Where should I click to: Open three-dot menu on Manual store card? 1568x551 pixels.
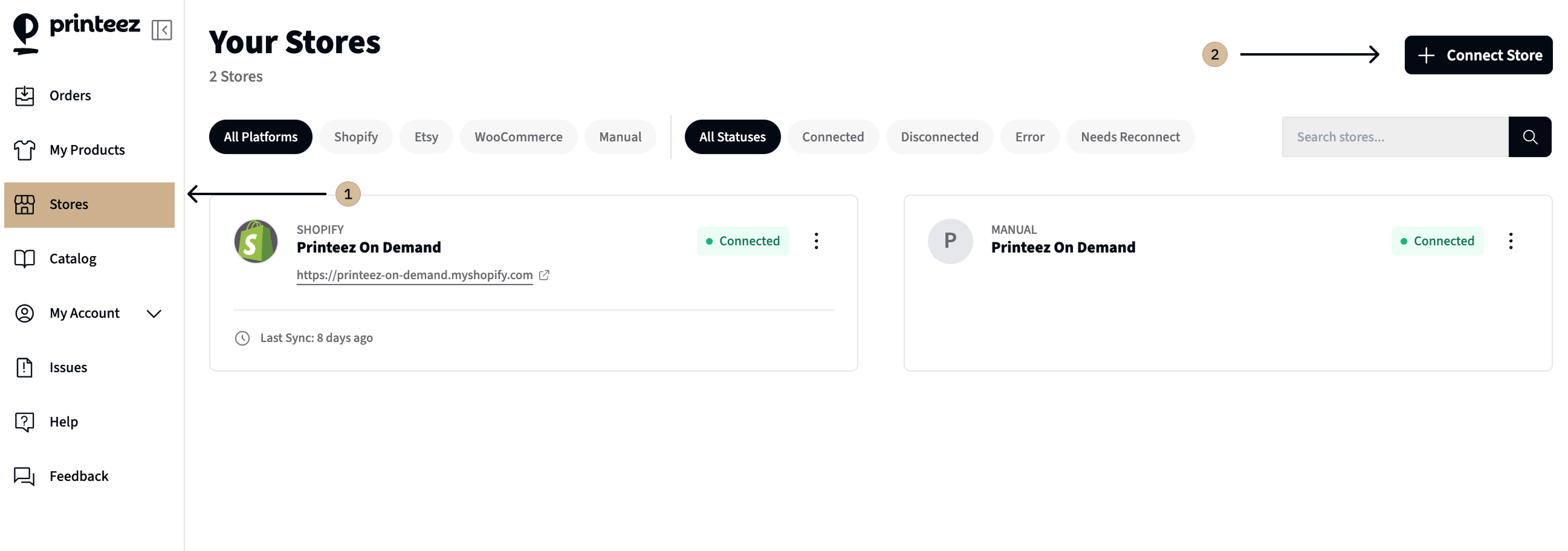pyautogui.click(x=1510, y=242)
